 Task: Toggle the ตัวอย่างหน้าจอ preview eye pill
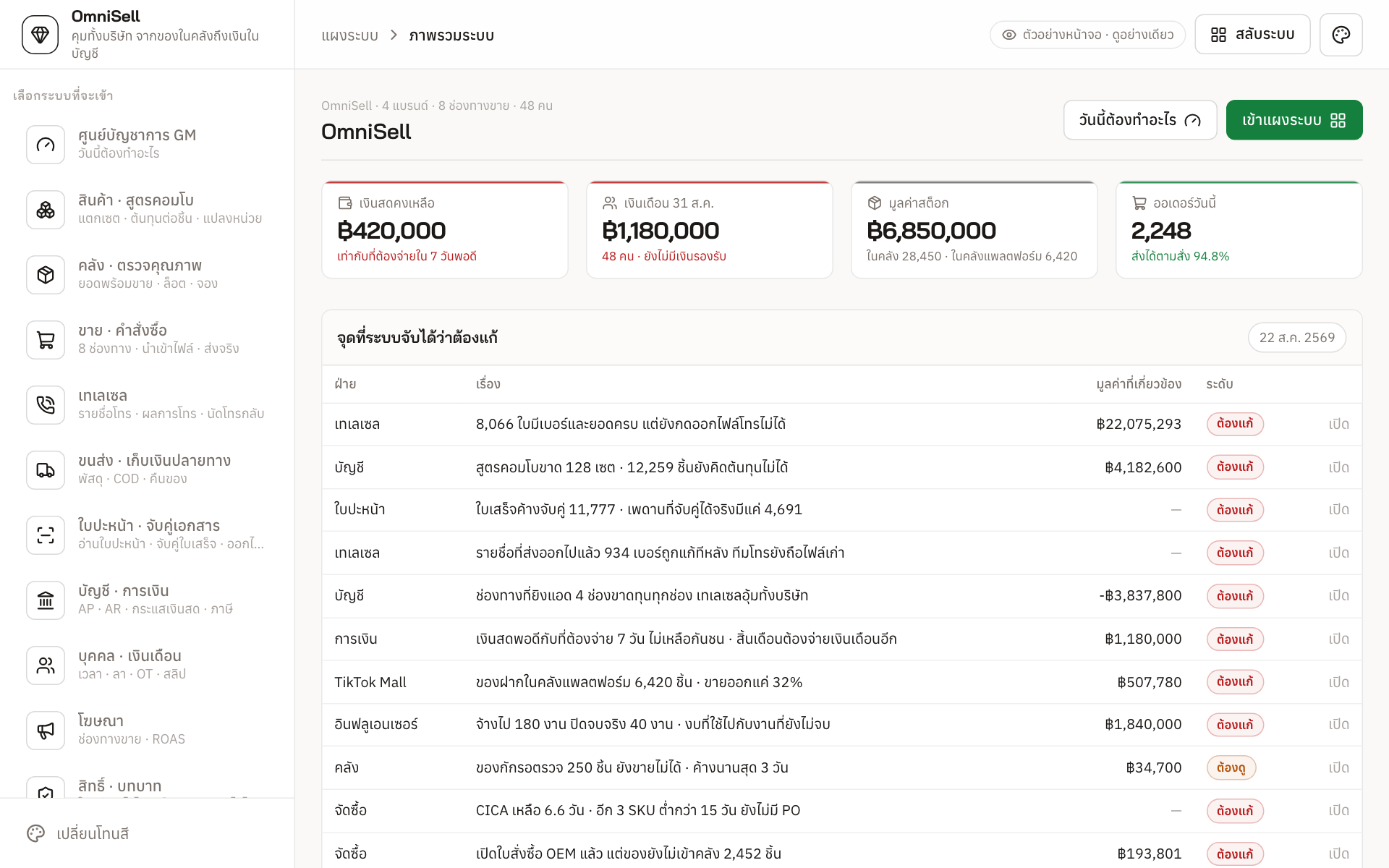point(1087,35)
